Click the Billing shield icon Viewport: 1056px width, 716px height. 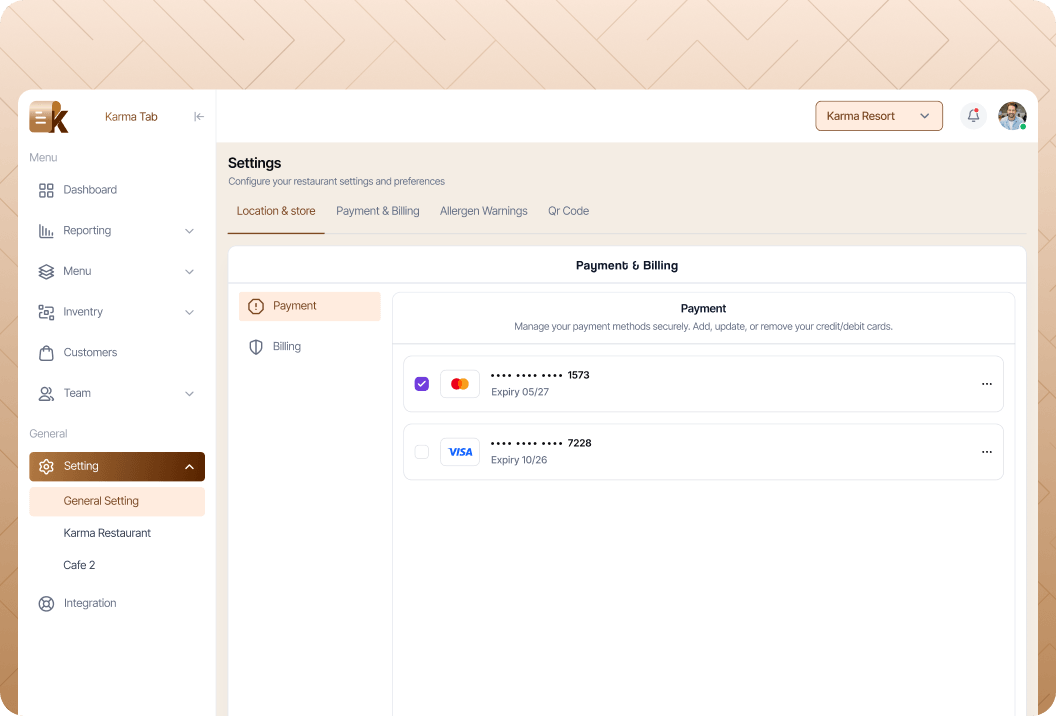[x=256, y=347]
